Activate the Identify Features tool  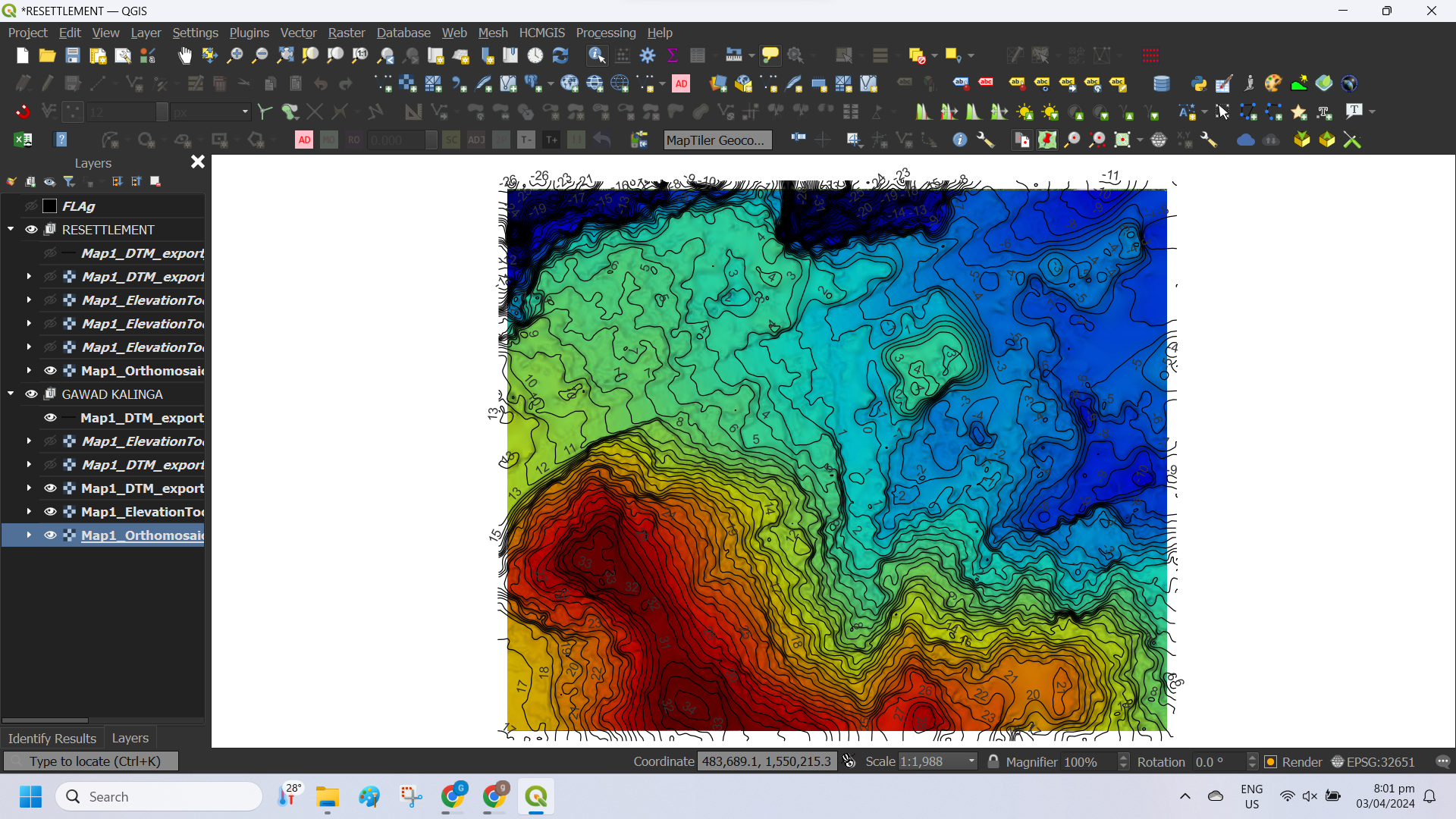(x=597, y=55)
